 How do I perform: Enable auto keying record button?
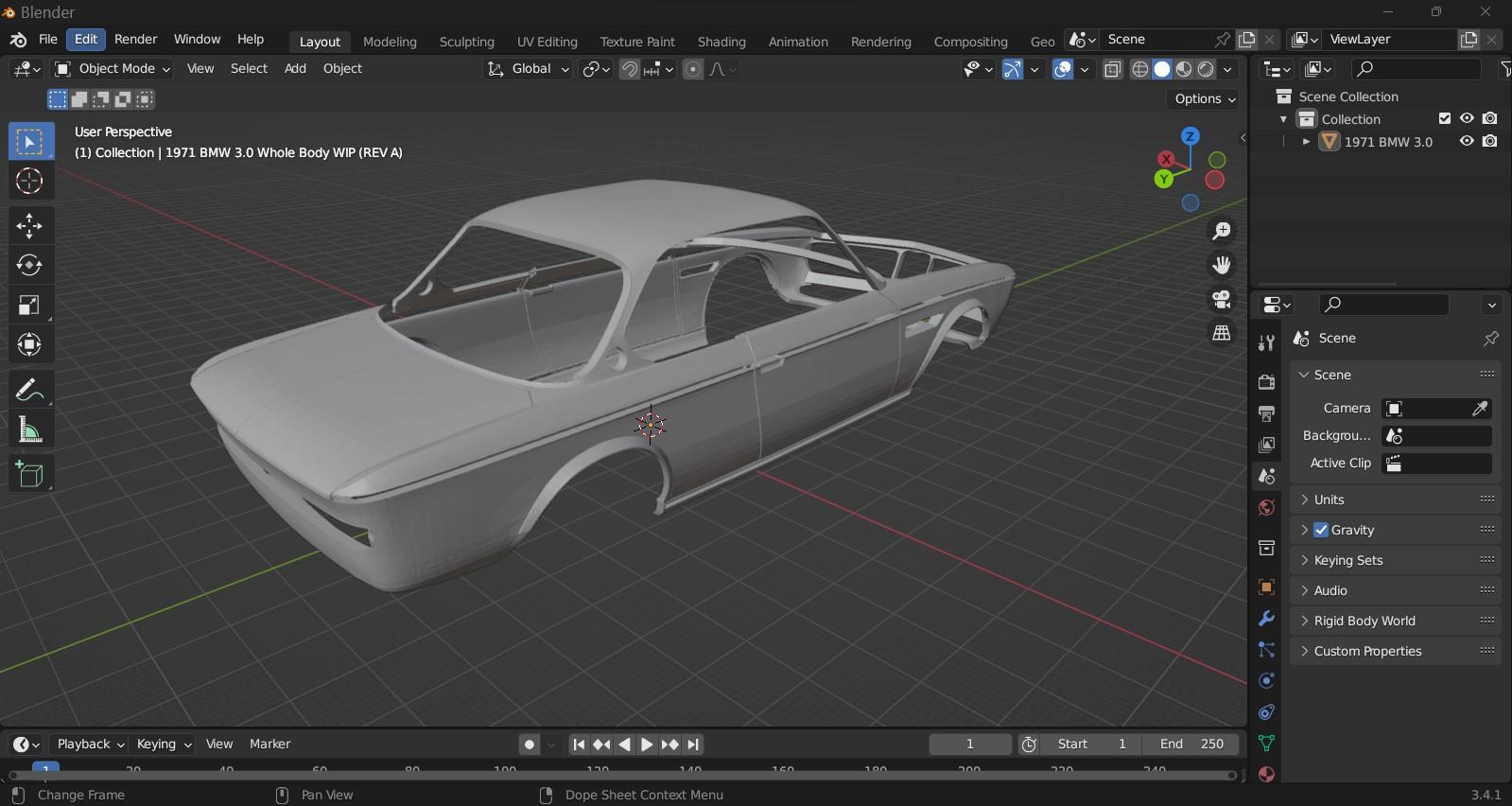[530, 745]
